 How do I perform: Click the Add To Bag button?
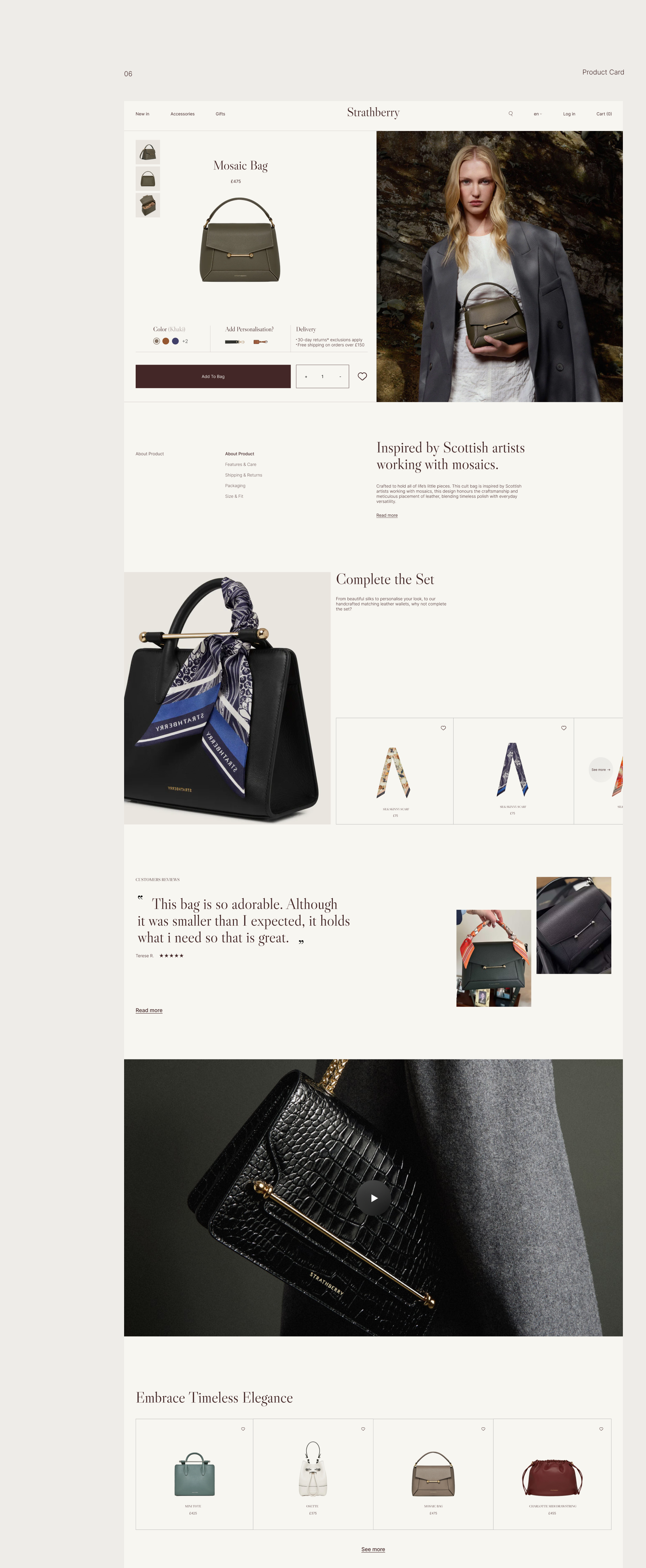(x=213, y=376)
